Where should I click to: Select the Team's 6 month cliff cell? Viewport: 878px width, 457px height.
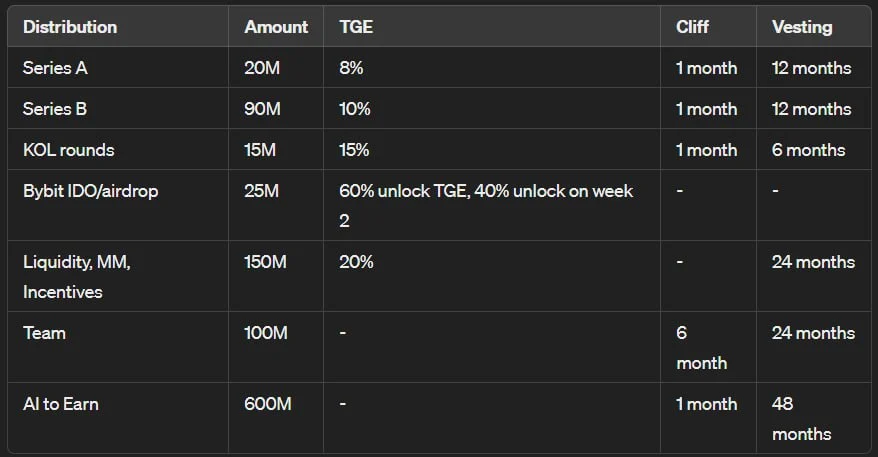click(x=701, y=347)
